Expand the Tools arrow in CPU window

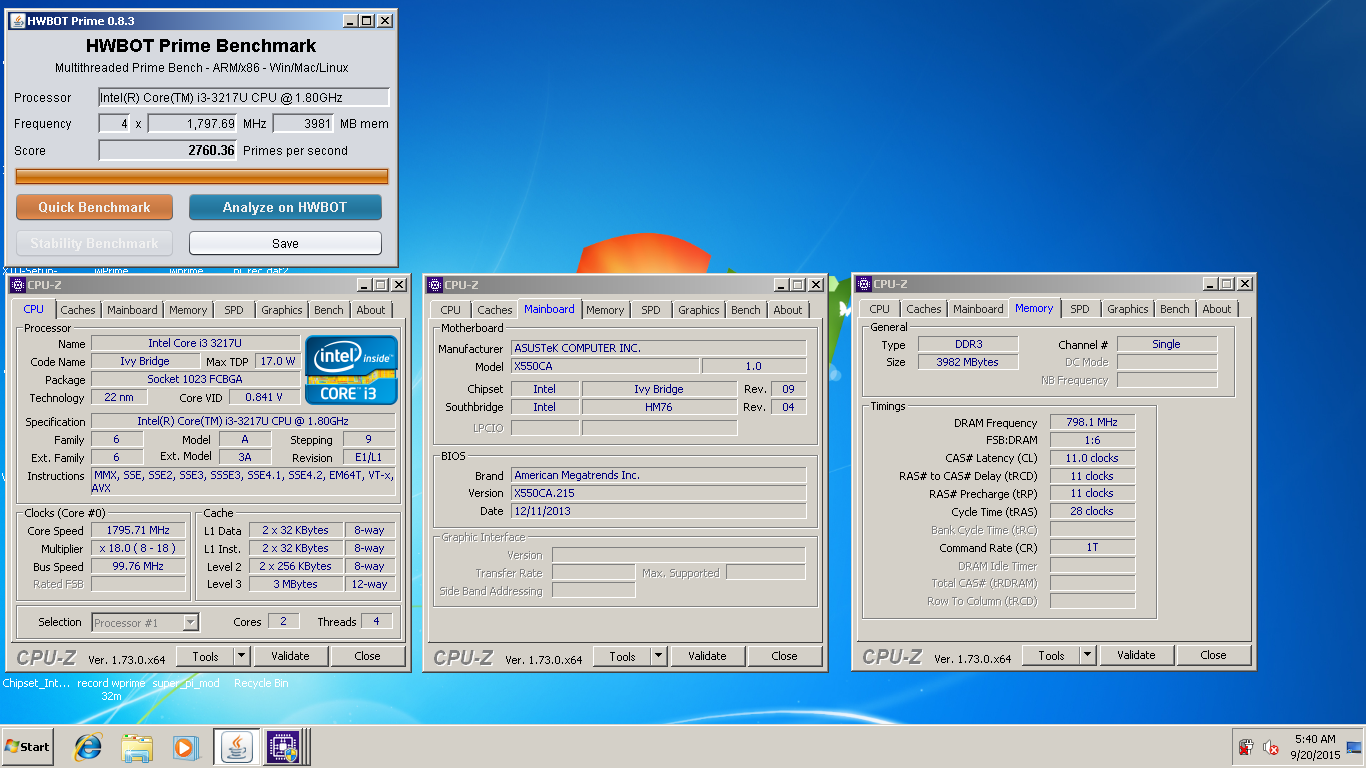[x=241, y=656]
